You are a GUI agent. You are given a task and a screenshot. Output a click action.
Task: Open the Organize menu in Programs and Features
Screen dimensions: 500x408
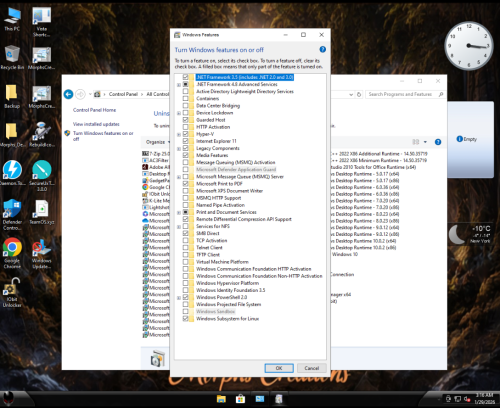point(158,142)
